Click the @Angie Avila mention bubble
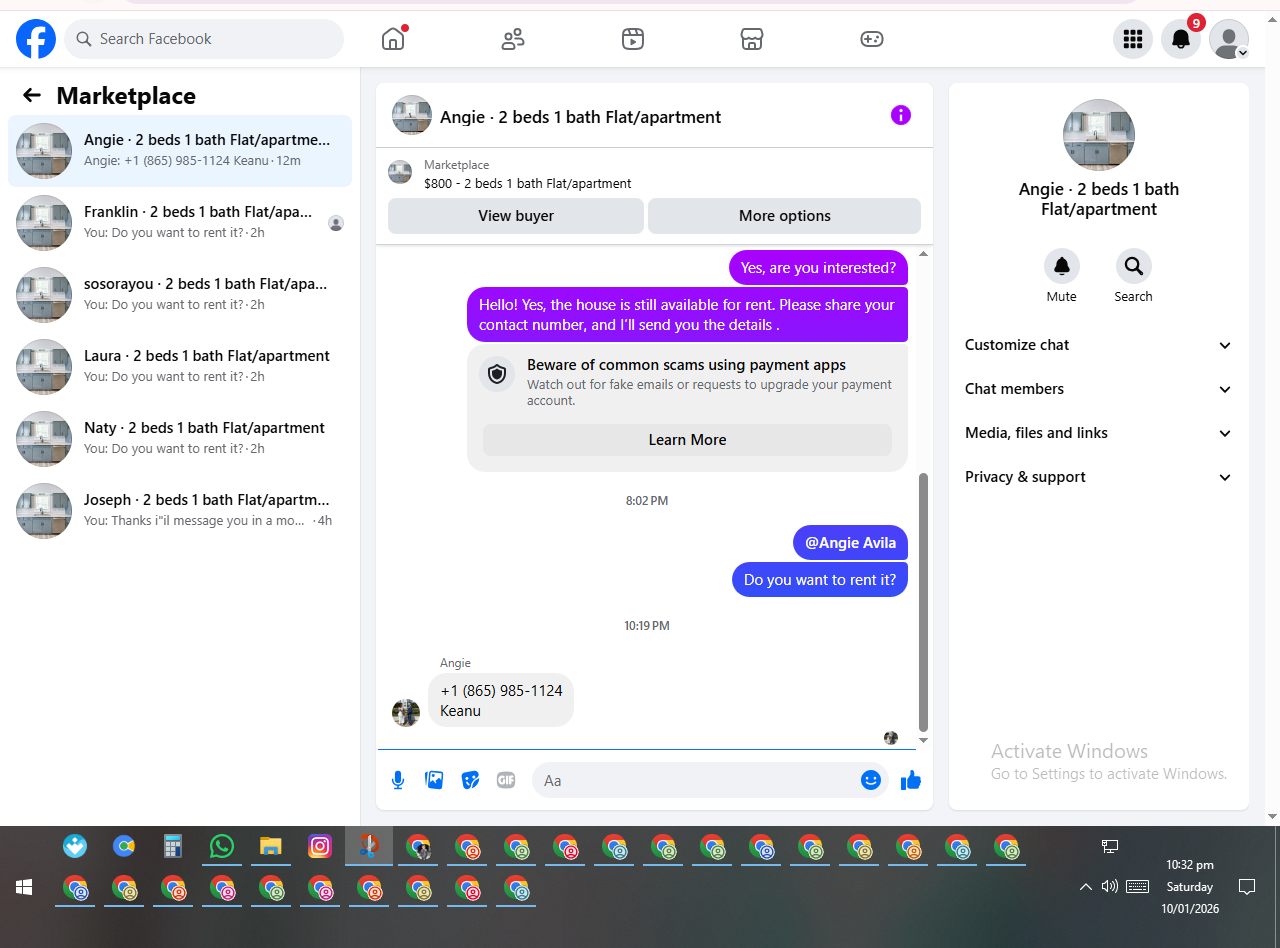This screenshot has height=948, width=1280. 850,543
